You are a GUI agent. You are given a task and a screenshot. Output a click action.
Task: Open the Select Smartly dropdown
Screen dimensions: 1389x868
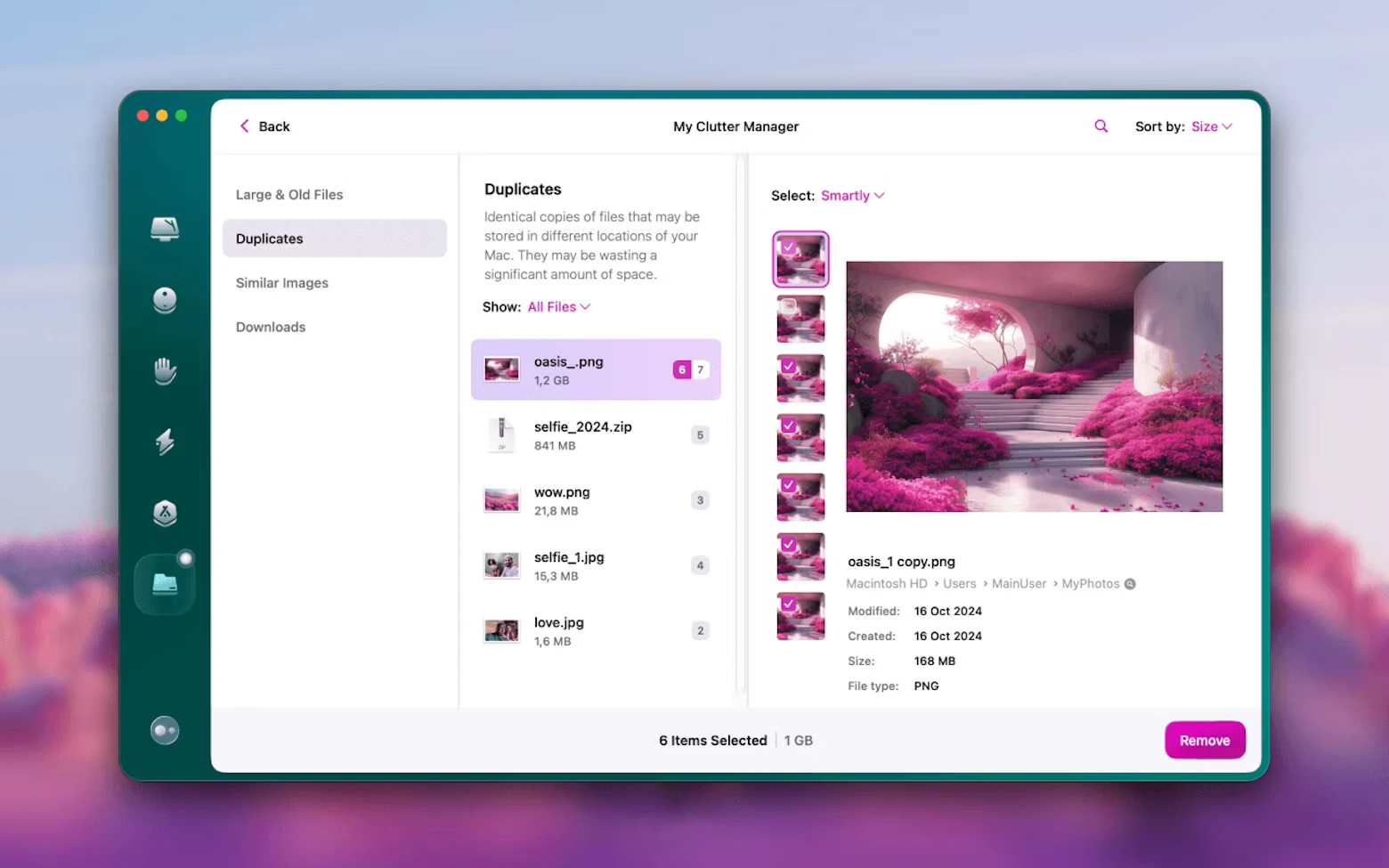852,196
